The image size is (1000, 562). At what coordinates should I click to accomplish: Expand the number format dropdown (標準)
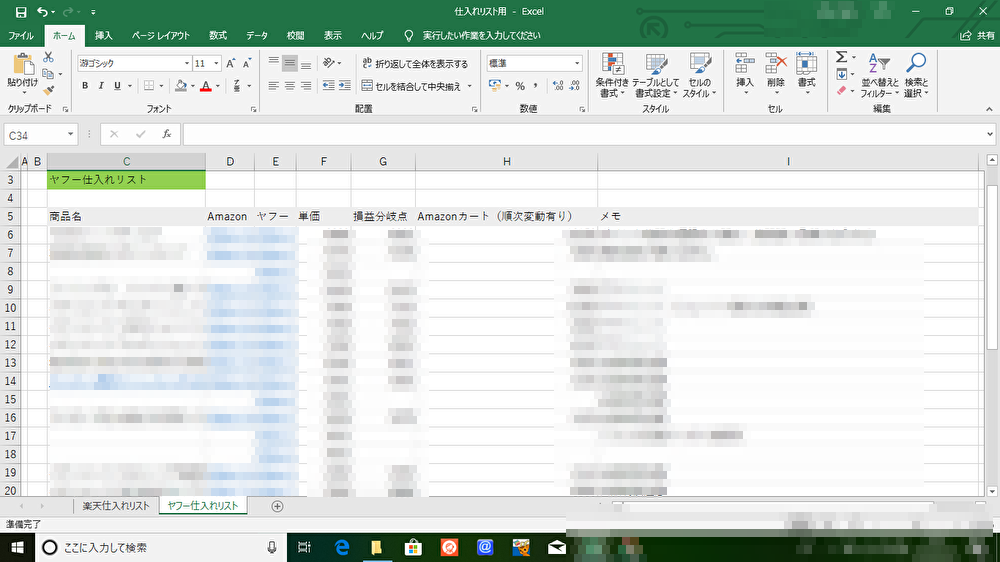point(577,63)
